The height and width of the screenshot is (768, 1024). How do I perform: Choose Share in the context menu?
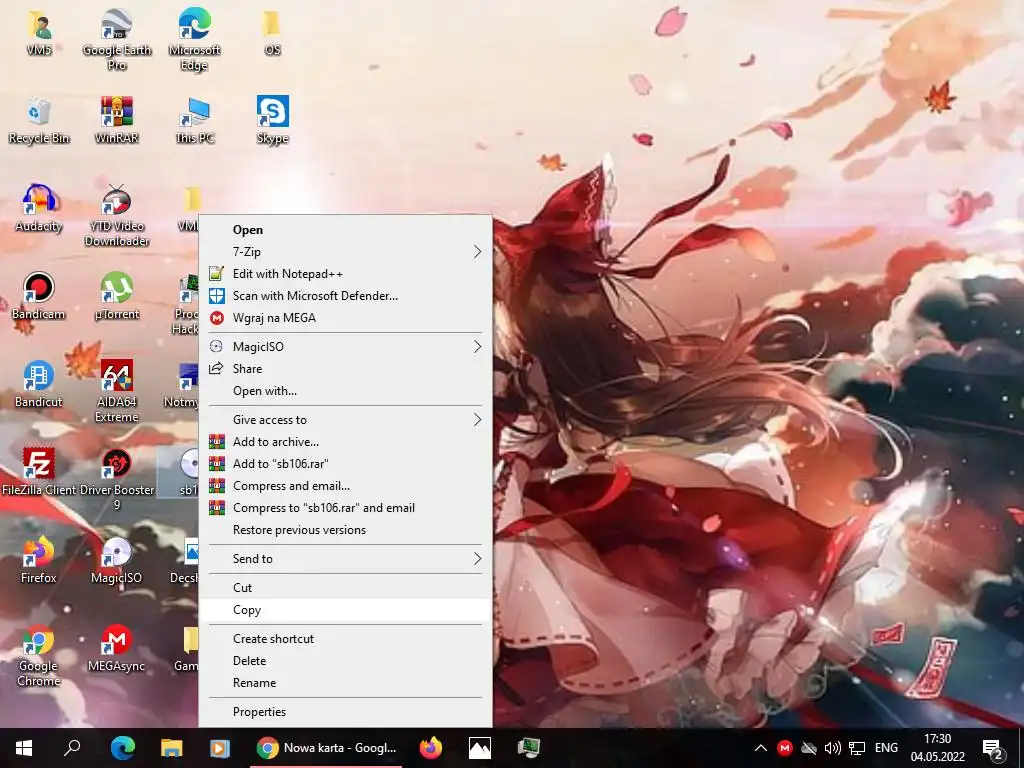[x=345, y=369]
